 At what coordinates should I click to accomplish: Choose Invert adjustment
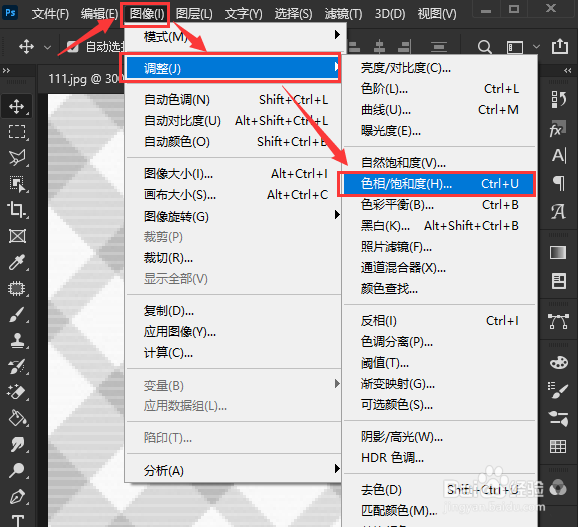439,321
